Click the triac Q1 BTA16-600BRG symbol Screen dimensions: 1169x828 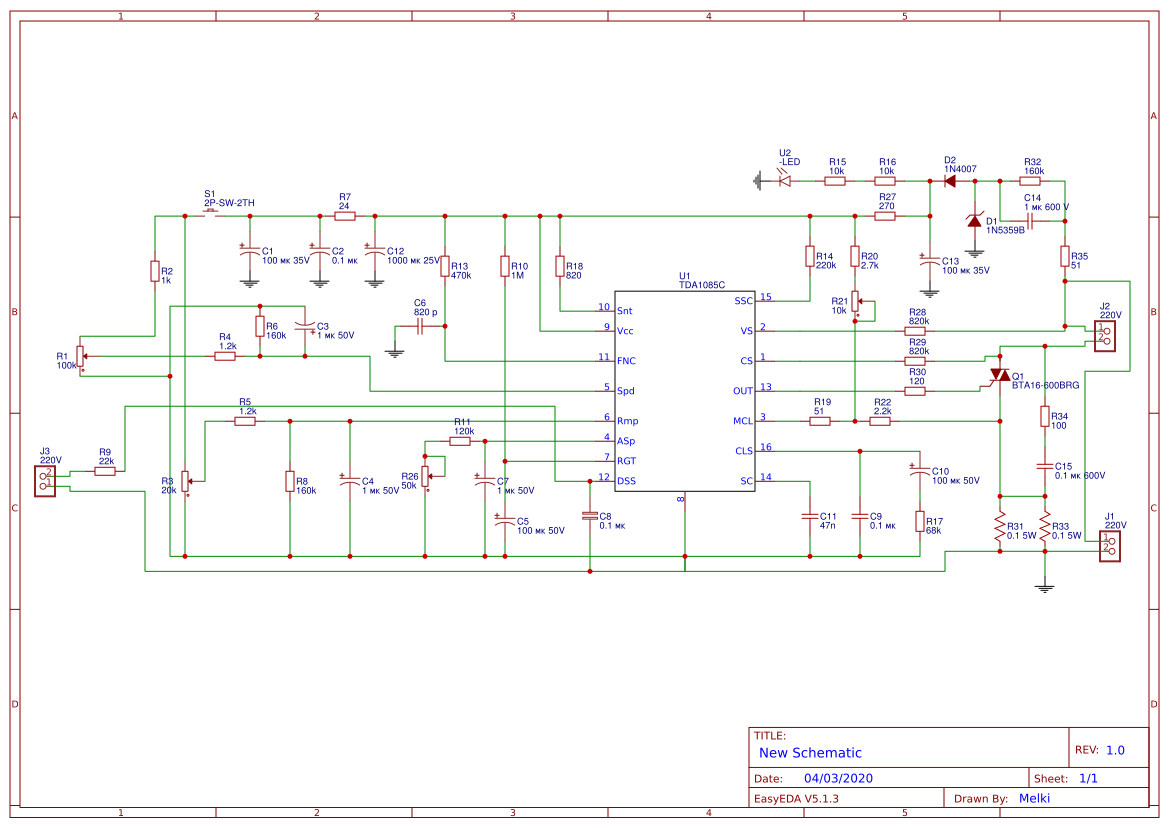click(999, 375)
